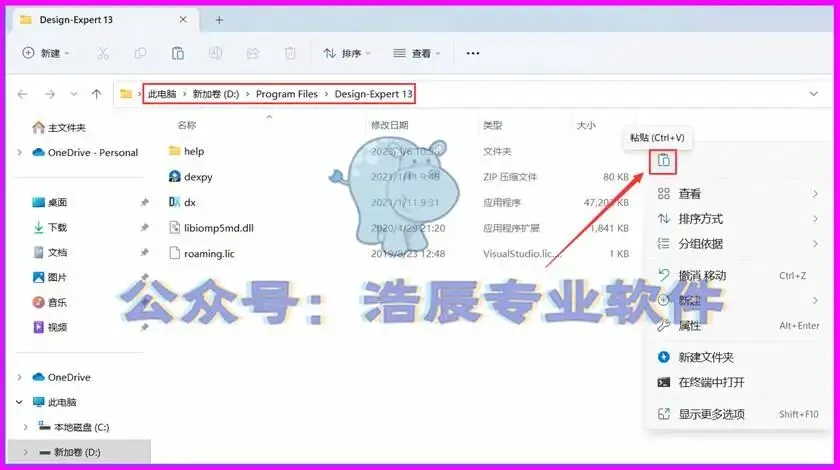Open 分组依据 submenu in context menu

[x=738, y=244]
